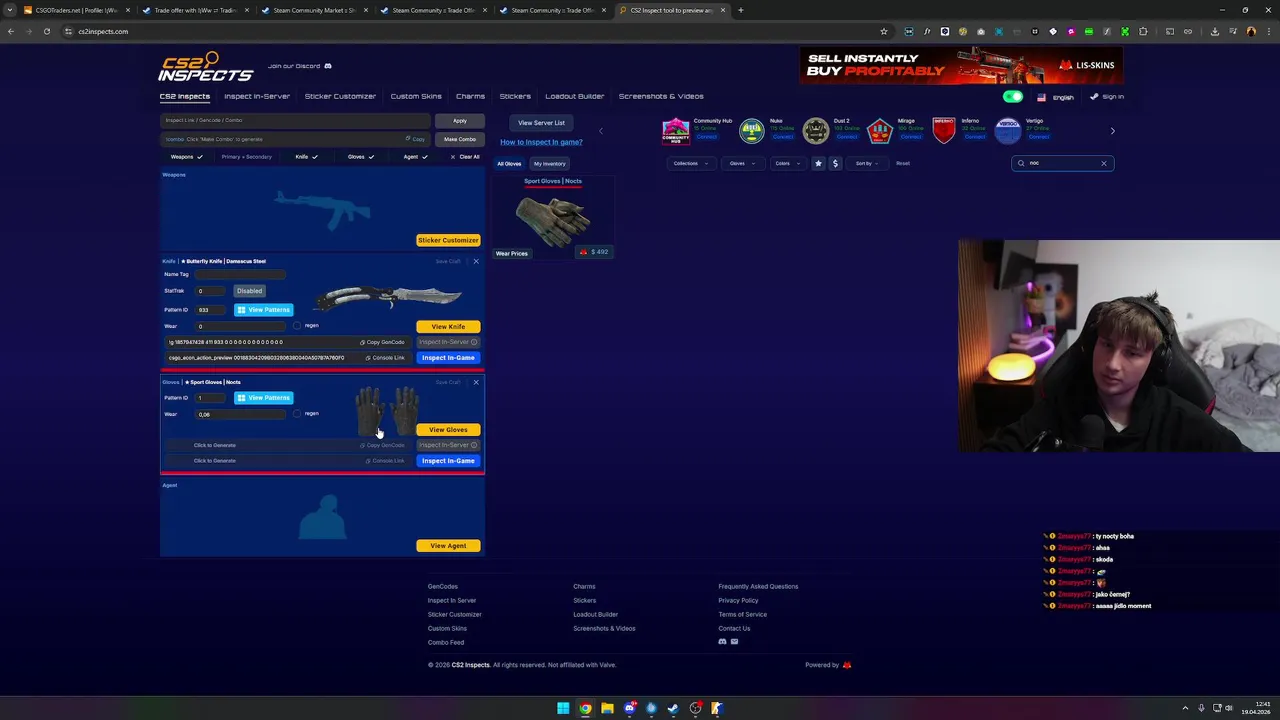The image size is (1280, 720).
Task: Click the search magnifier icon
Action: pyautogui.click(x=1021, y=163)
